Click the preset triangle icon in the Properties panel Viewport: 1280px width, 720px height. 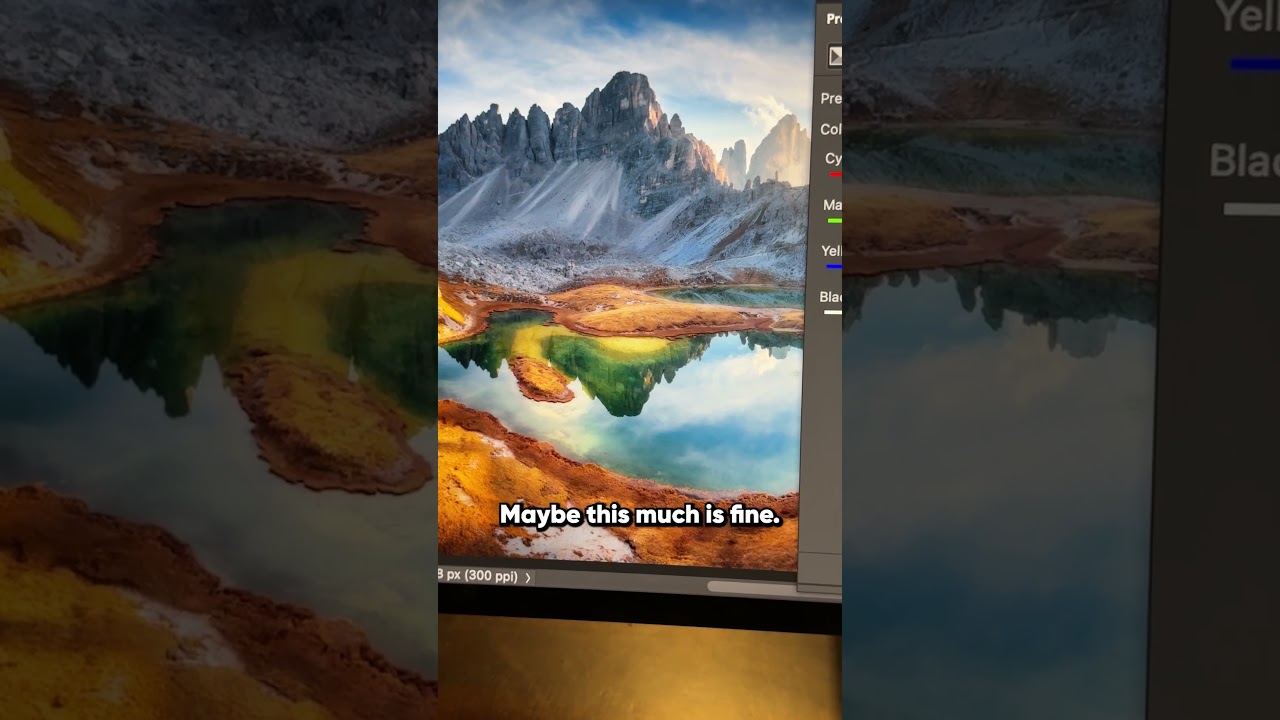tap(837, 56)
